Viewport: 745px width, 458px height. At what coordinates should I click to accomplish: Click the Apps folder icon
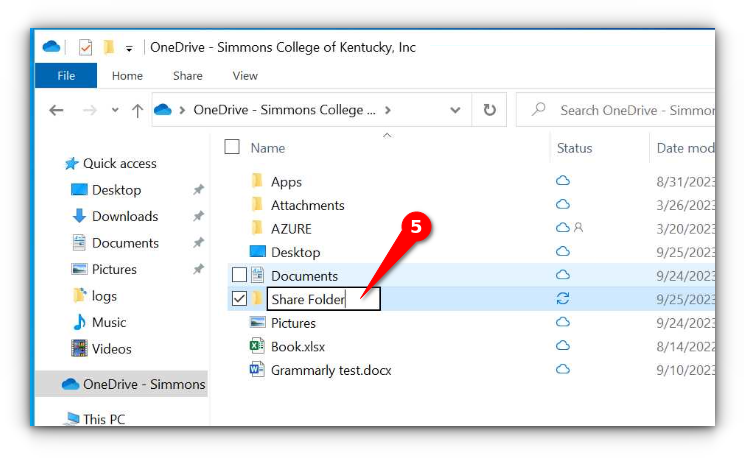tap(257, 181)
